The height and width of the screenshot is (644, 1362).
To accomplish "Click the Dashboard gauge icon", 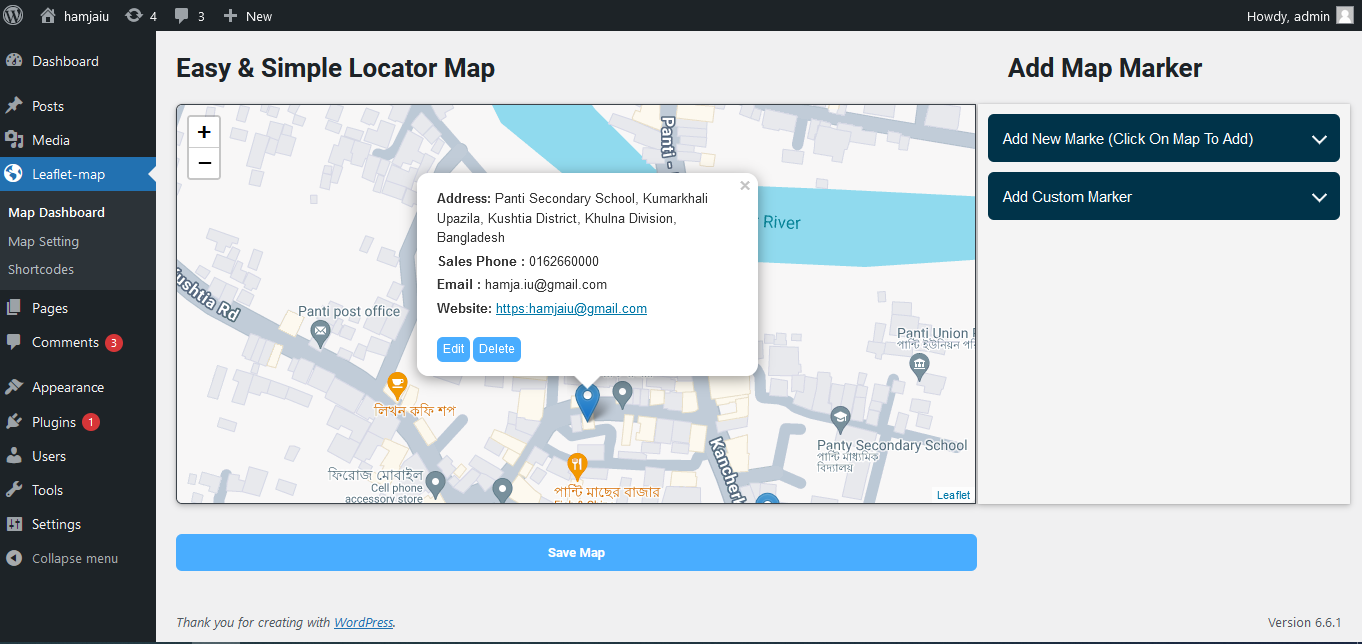I will (14, 61).
